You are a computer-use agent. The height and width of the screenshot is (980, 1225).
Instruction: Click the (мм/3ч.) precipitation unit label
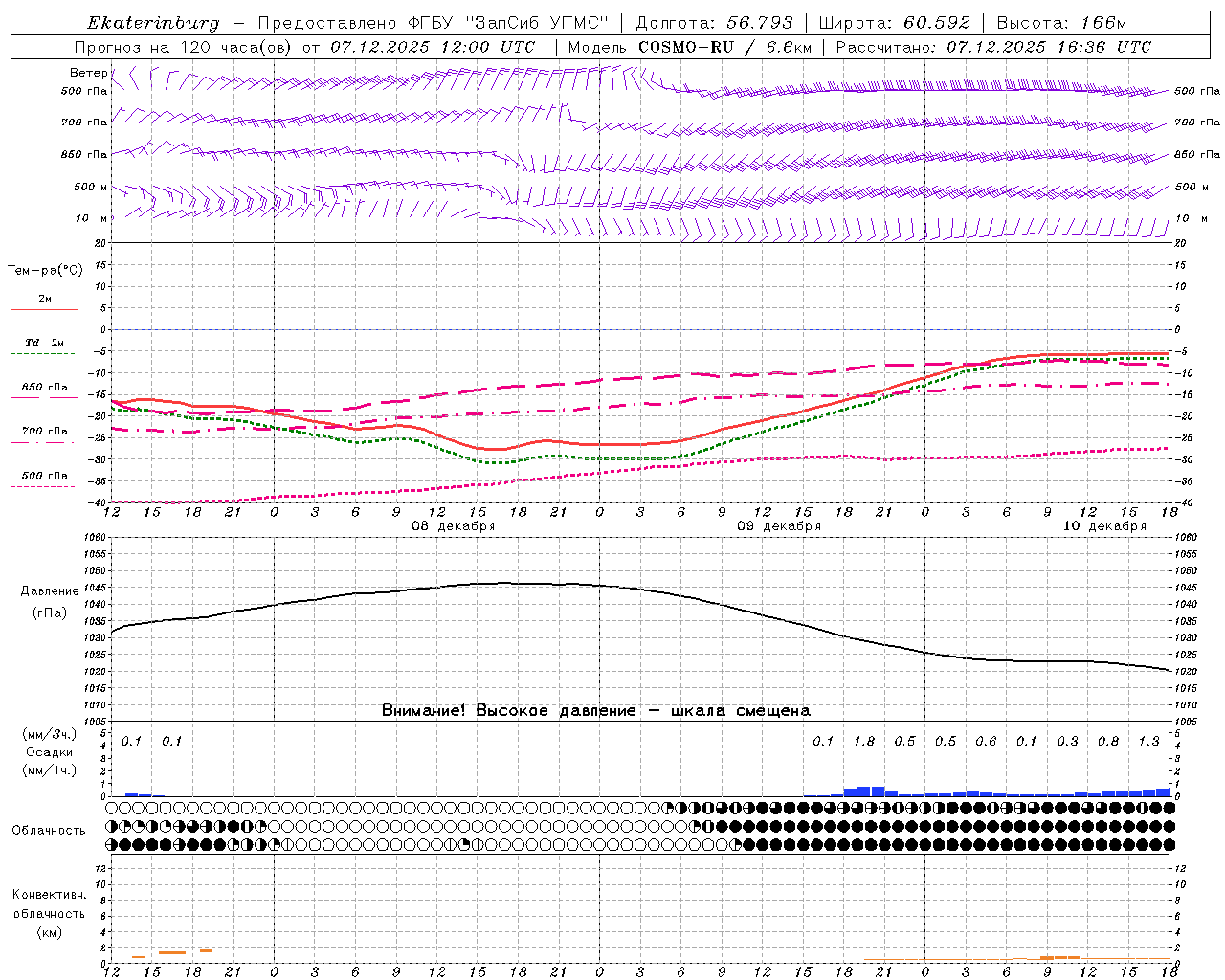click(49, 734)
